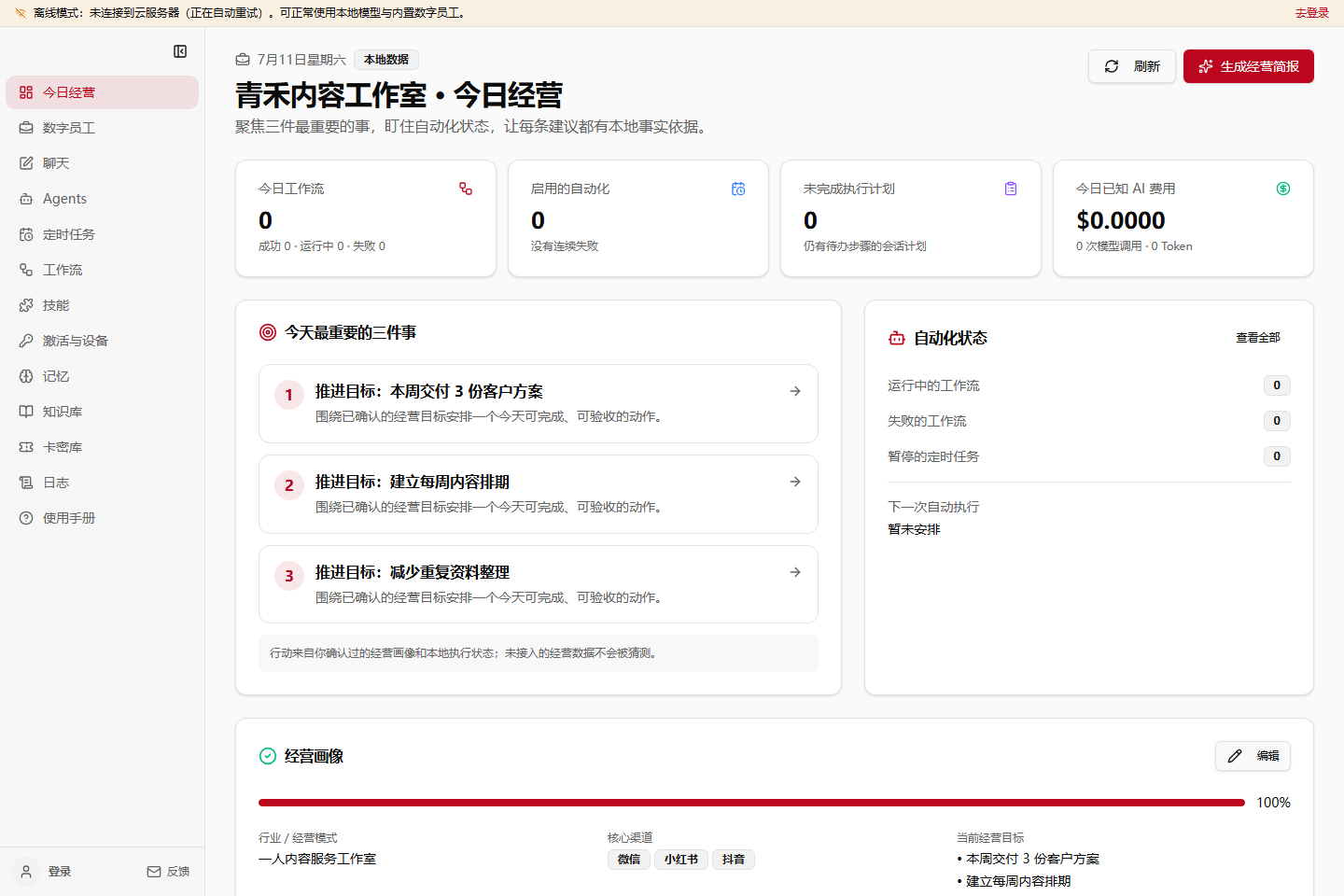Click the 仍有待办步骤的会话计划 text
The height and width of the screenshot is (896, 1344).
pos(865,246)
